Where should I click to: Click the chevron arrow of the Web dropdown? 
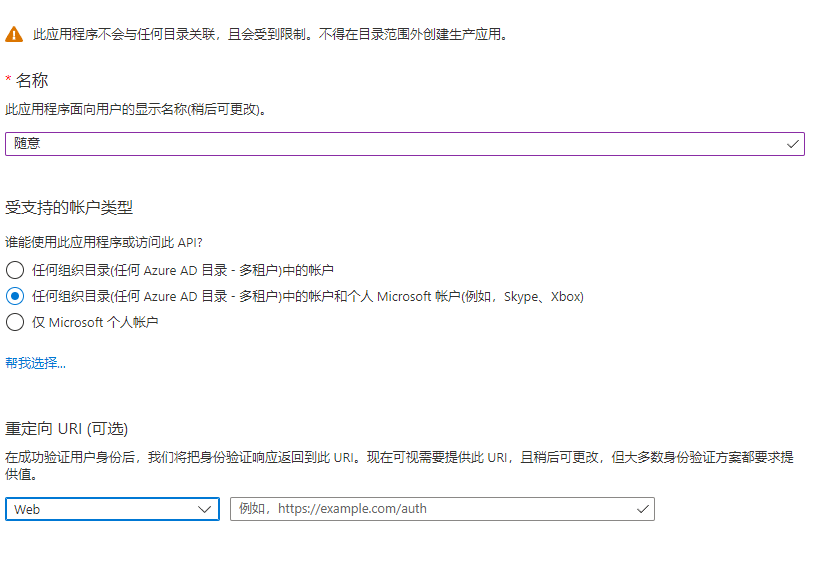[x=206, y=509]
